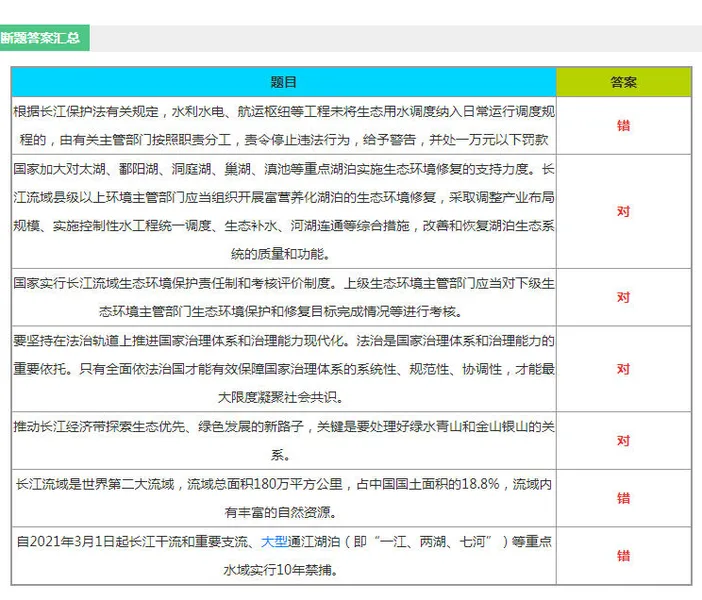The image size is (702, 600).
Task: Select the question about 长江流域是世界第二大流域
Action: tap(284, 485)
